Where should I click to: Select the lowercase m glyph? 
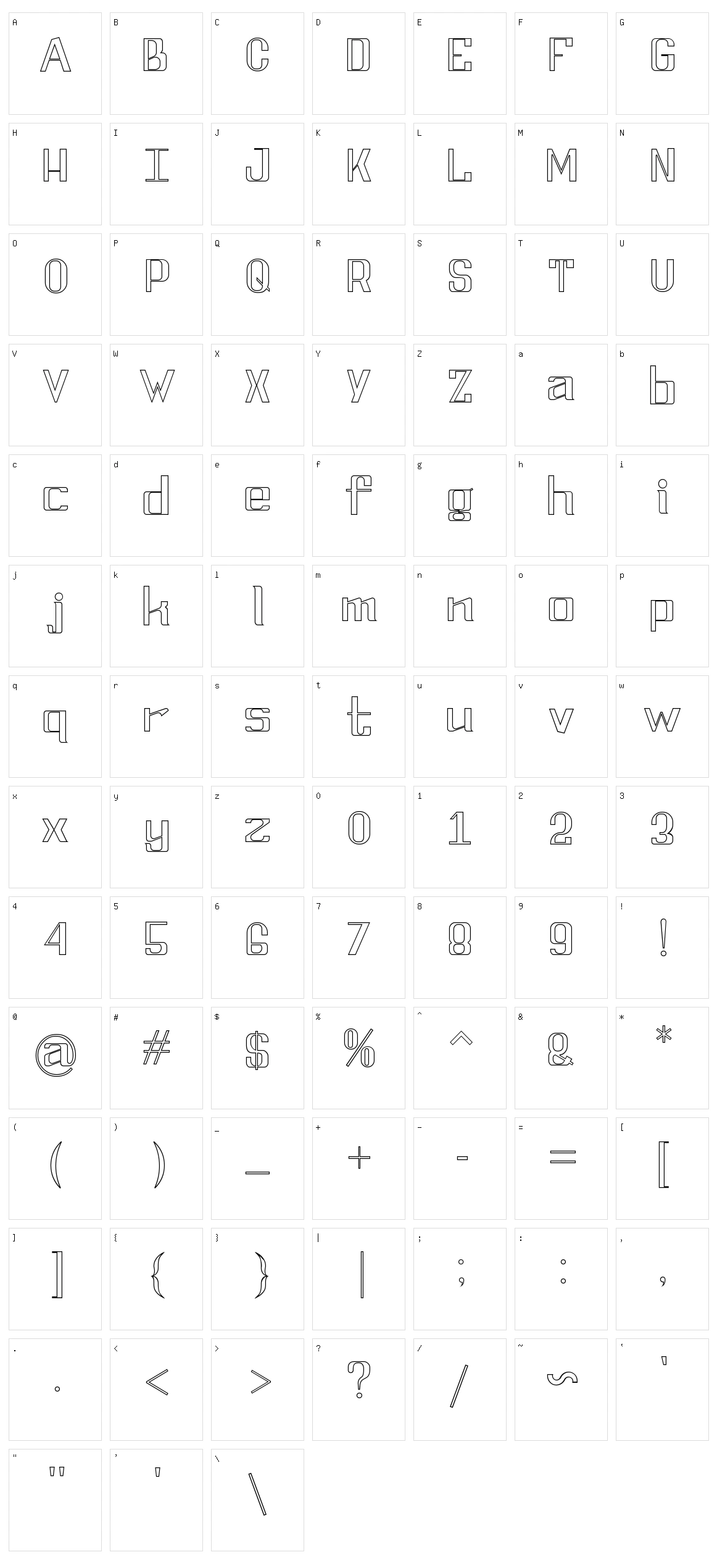359,609
